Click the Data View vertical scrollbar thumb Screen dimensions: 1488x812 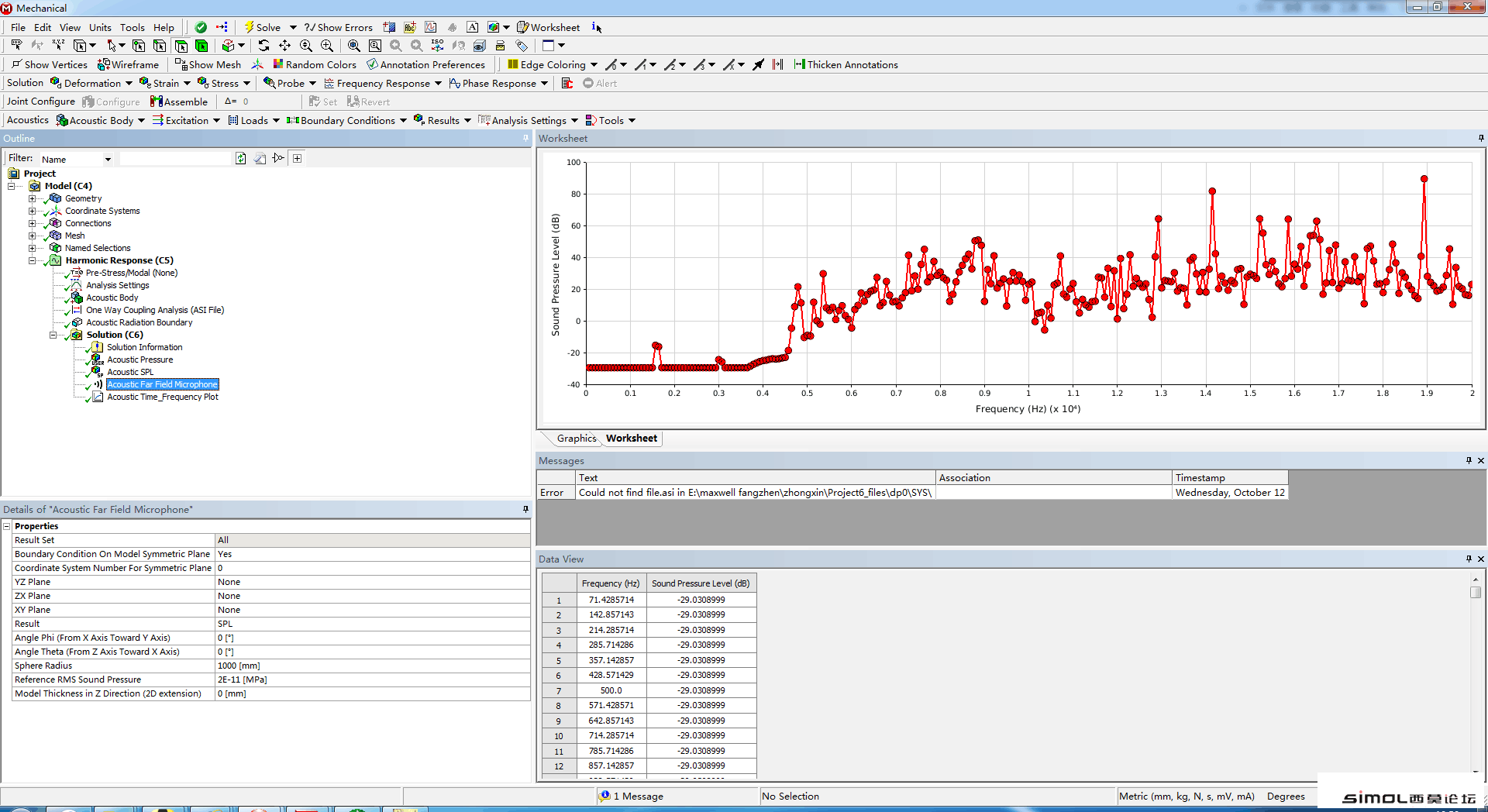1476,592
